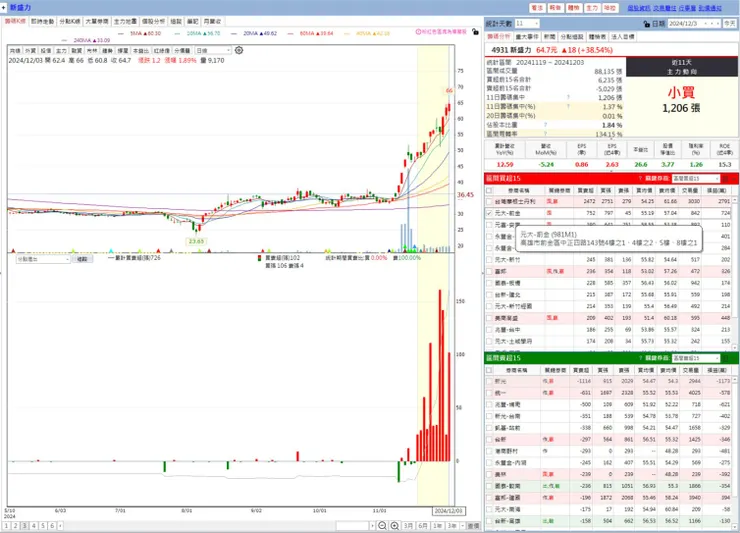
Task: Check the 美商高盛 row checkbox
Action: [x=489, y=318]
